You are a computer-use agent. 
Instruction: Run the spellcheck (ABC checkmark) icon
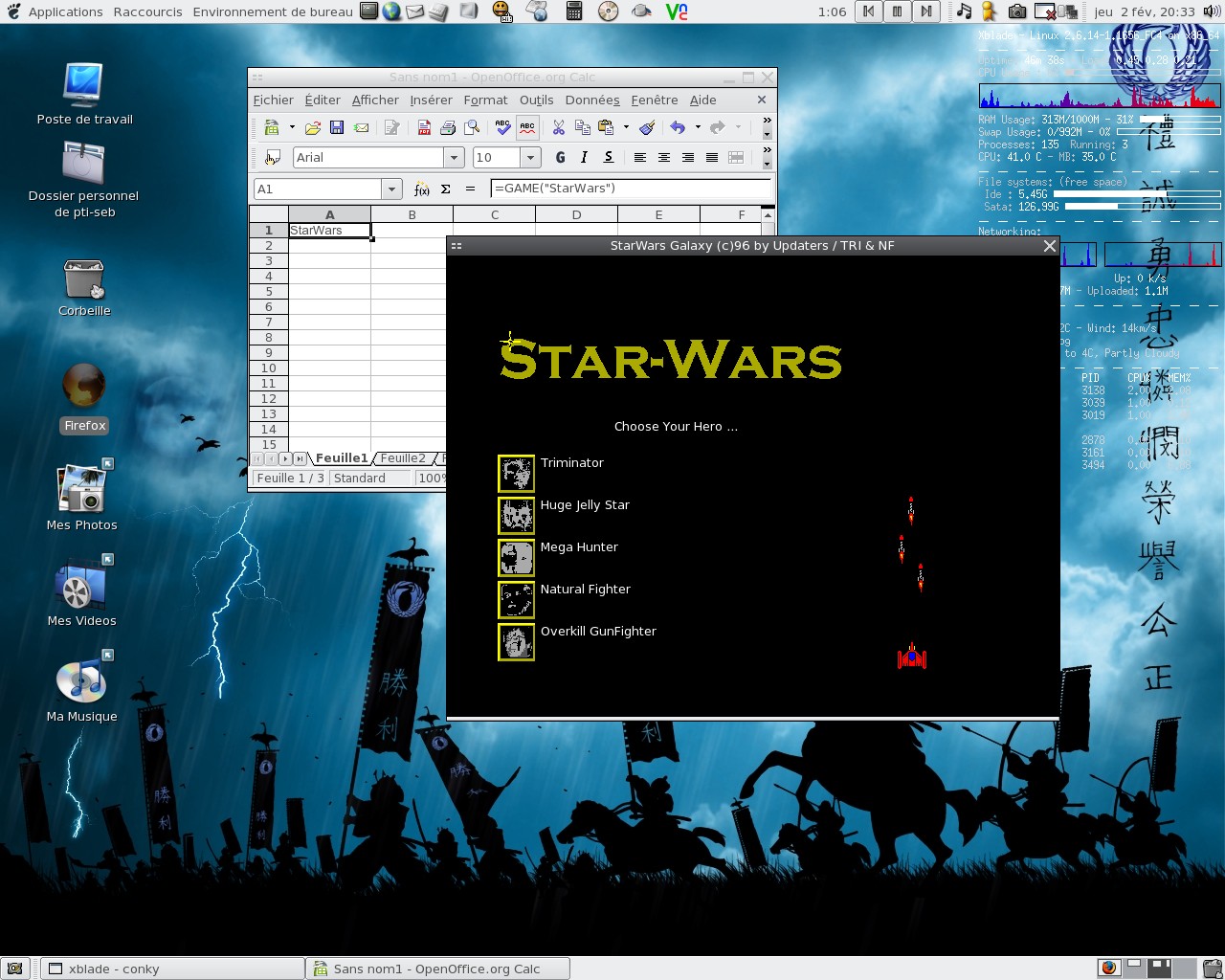click(503, 127)
